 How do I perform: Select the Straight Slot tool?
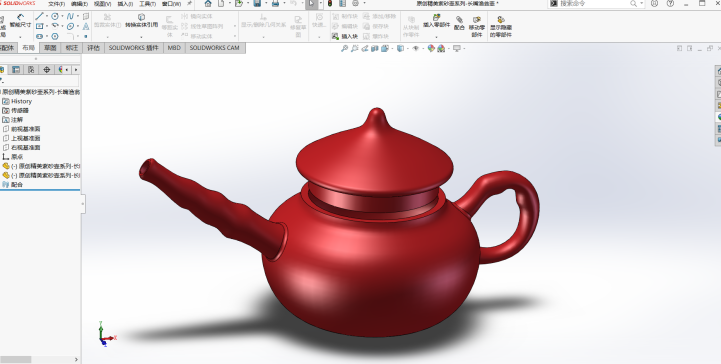click(40, 36)
